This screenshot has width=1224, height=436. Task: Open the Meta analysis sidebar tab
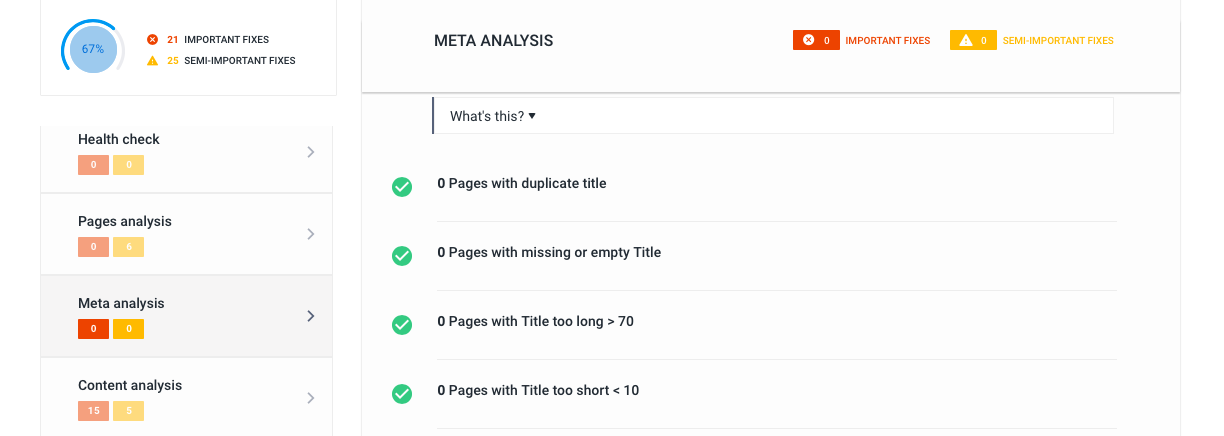click(x=186, y=316)
